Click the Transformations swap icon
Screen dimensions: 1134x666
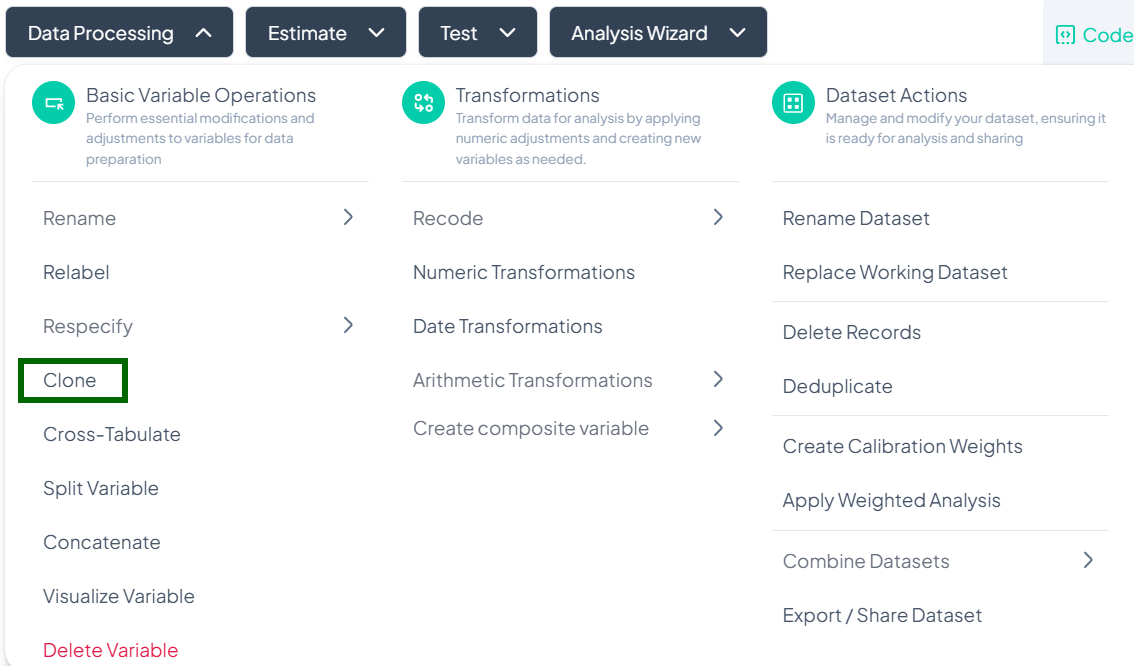coord(423,104)
